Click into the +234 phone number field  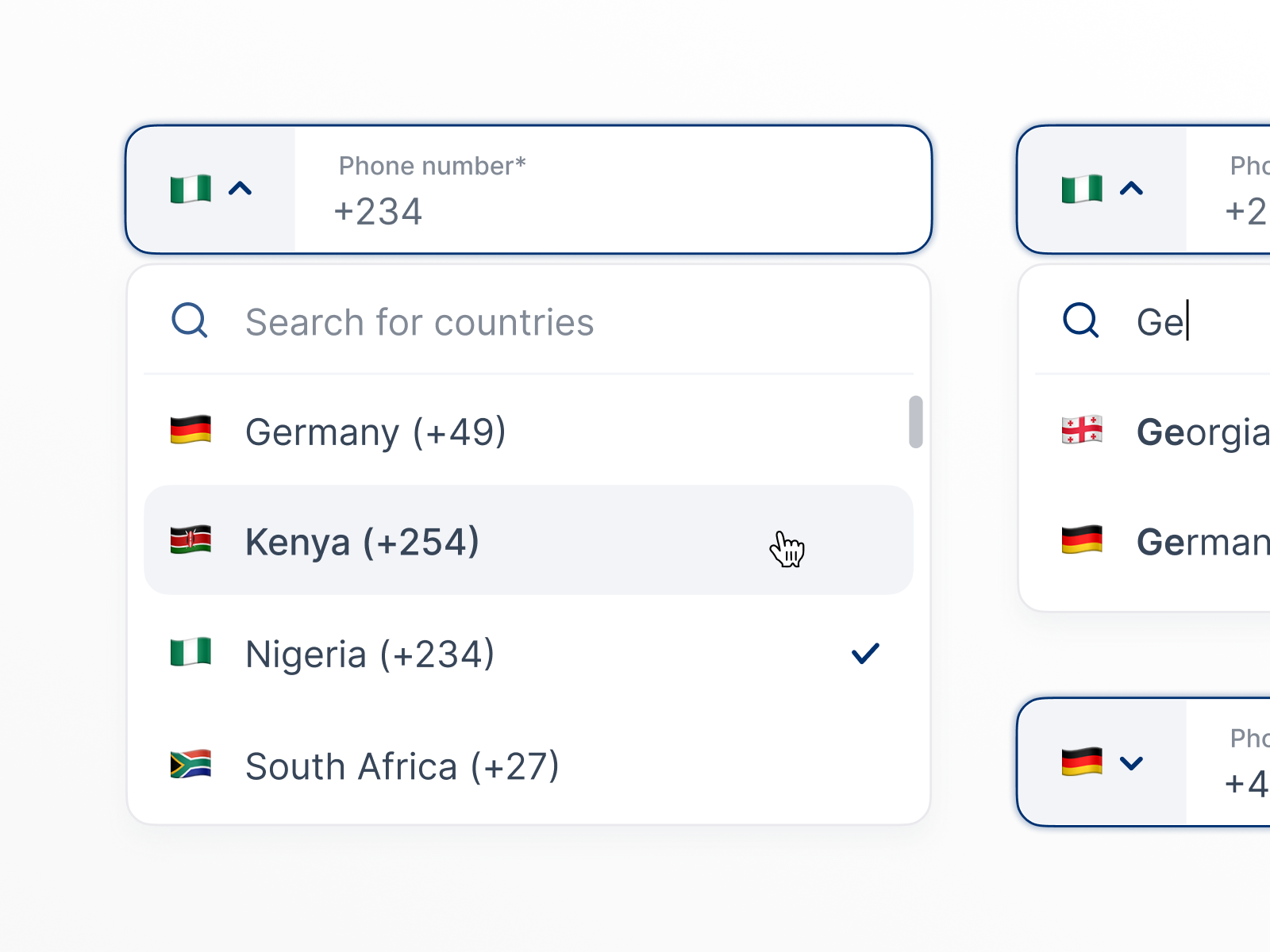pyautogui.click(x=611, y=212)
